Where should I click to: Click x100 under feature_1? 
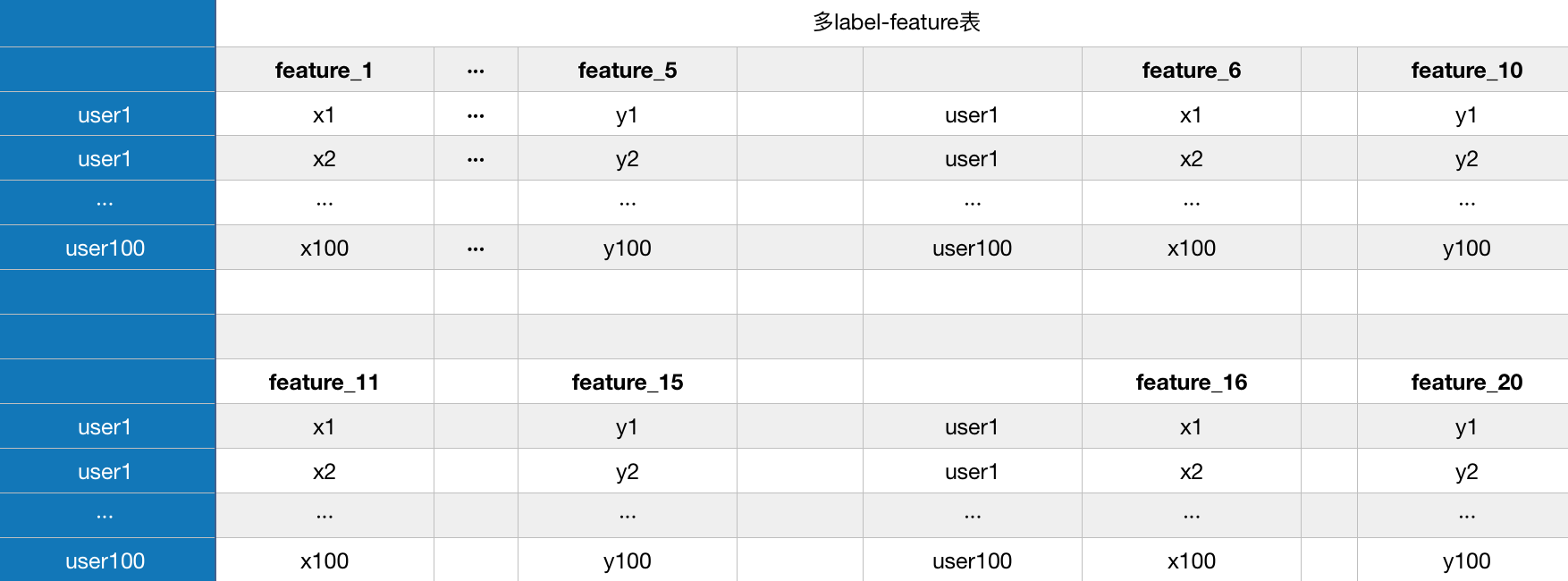[x=325, y=248]
